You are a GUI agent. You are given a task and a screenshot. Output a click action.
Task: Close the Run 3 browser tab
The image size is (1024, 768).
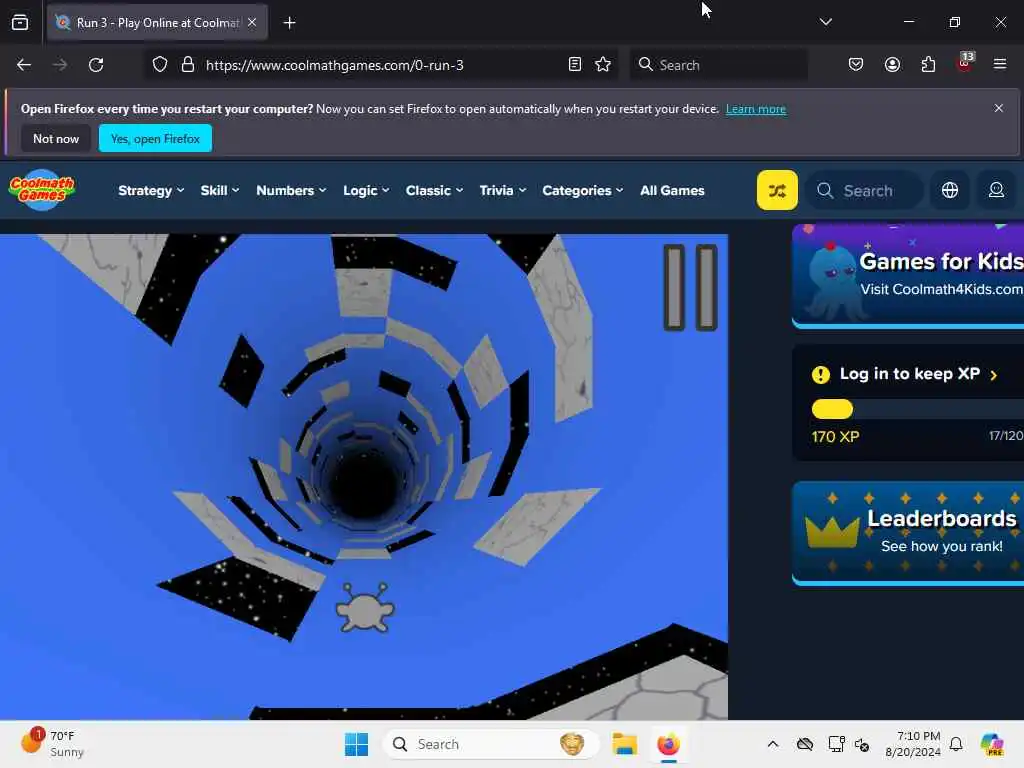pyautogui.click(x=252, y=22)
